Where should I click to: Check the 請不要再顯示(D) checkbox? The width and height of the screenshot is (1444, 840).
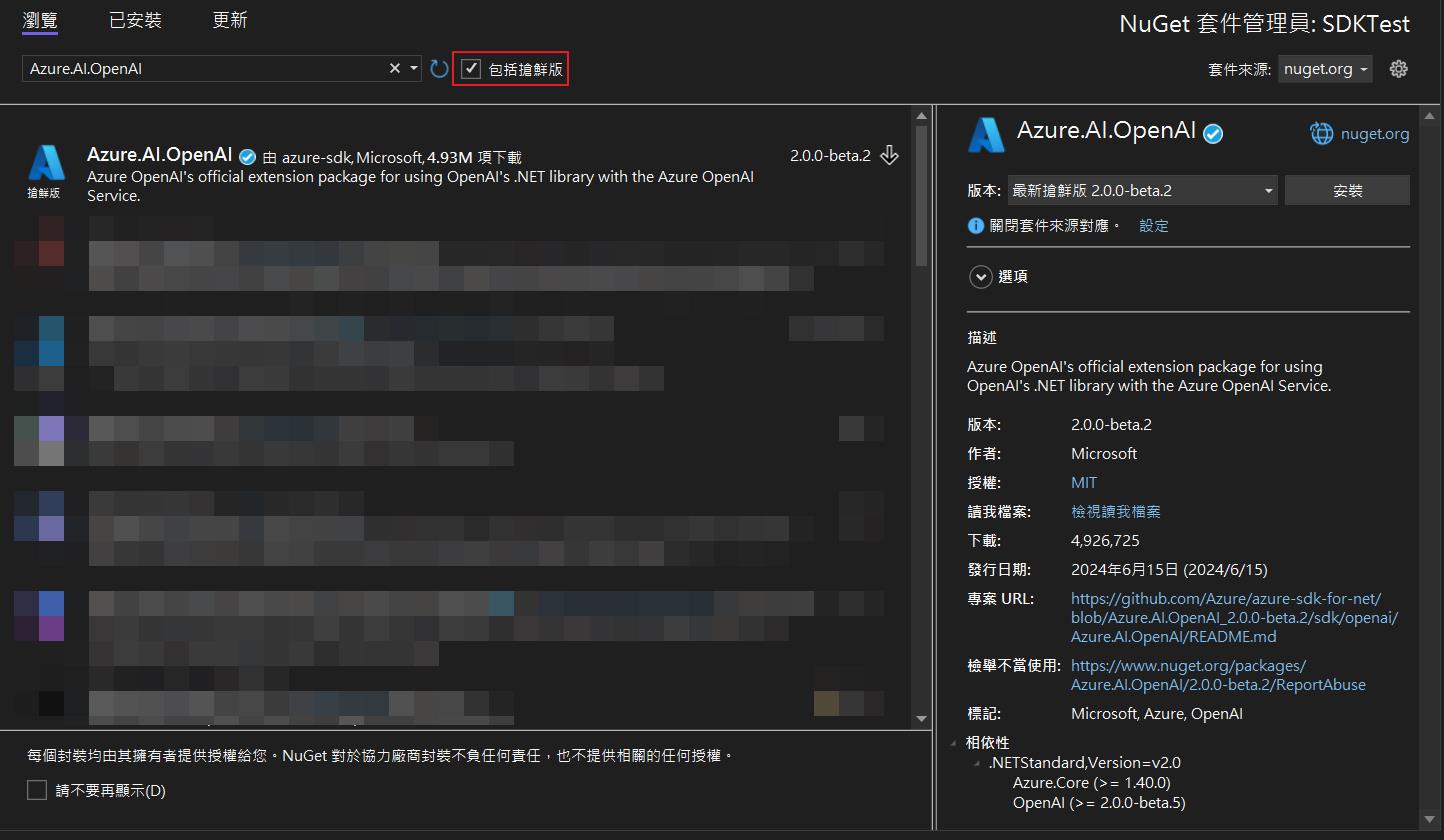click(x=37, y=790)
